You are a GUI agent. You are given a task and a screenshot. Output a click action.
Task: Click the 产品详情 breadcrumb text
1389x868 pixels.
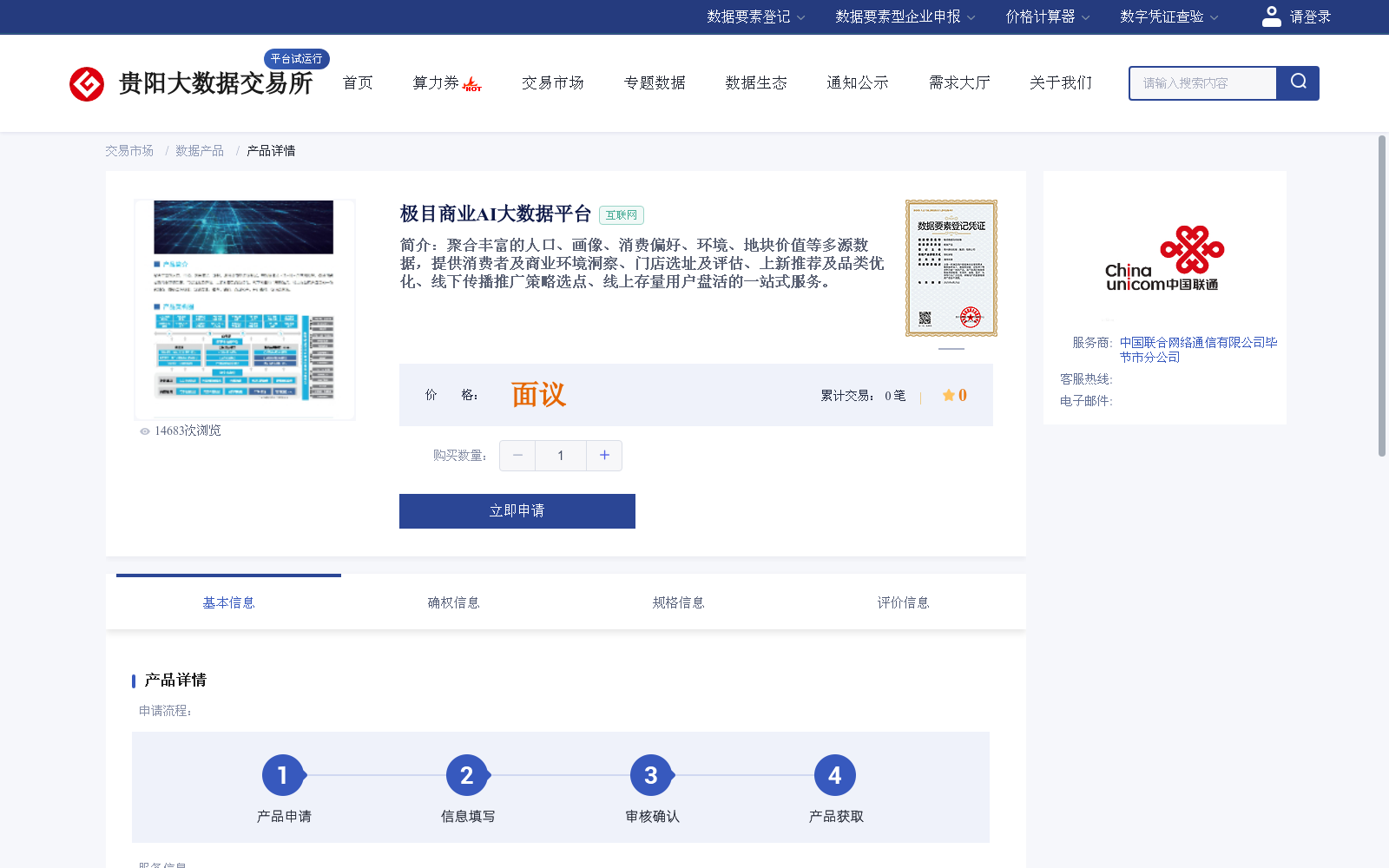tap(271, 151)
